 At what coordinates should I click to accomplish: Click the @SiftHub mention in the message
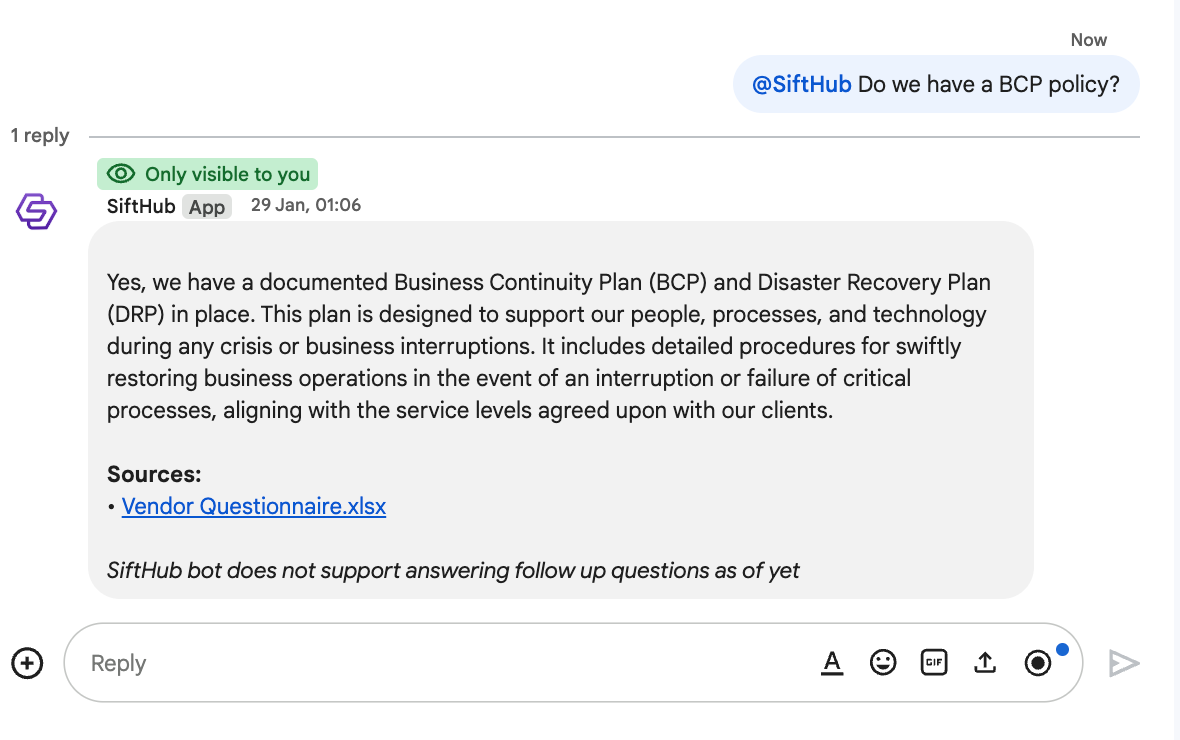pyautogui.click(x=802, y=84)
